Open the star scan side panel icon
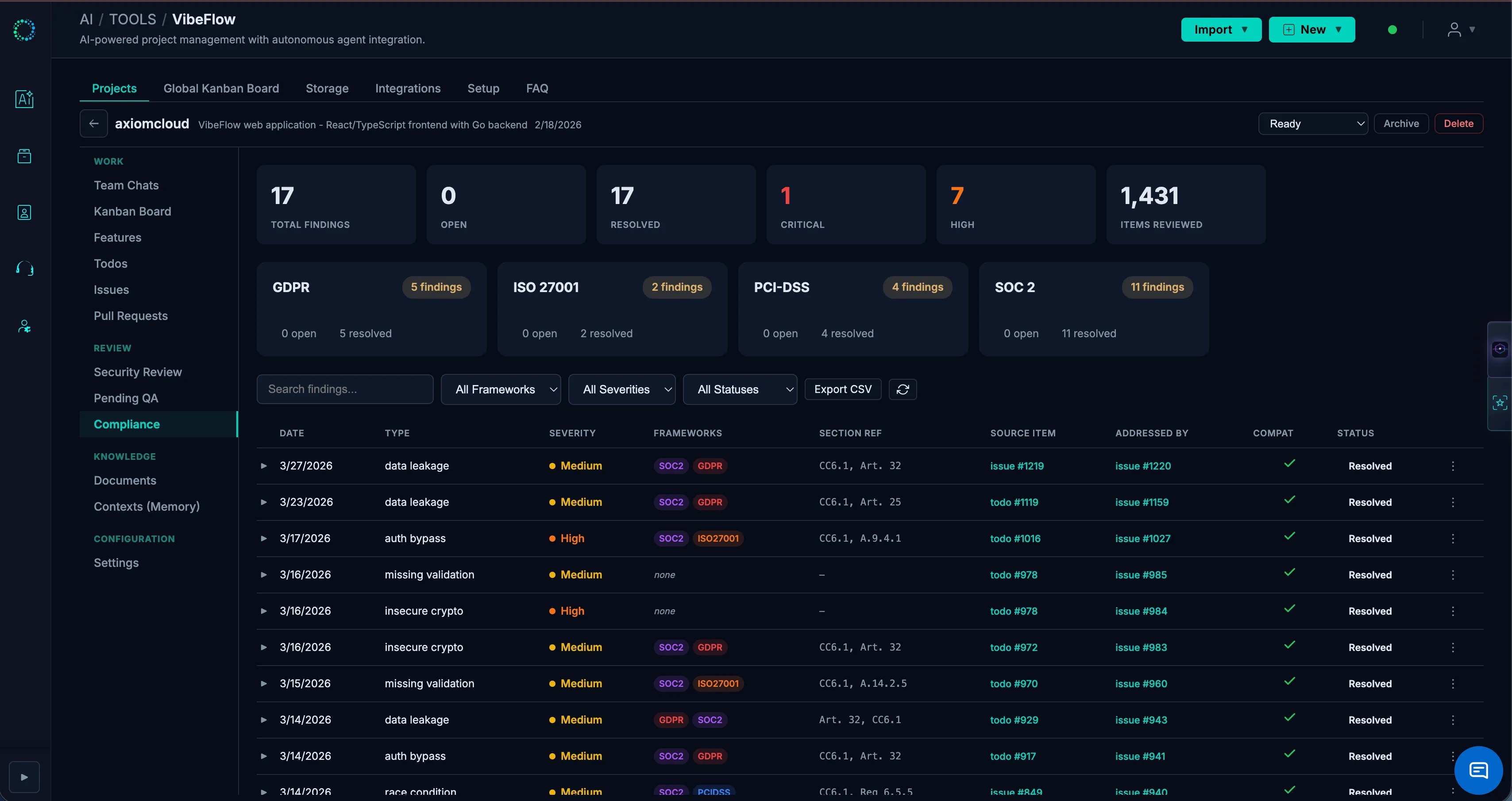The height and width of the screenshot is (801, 1512). pos(1500,403)
